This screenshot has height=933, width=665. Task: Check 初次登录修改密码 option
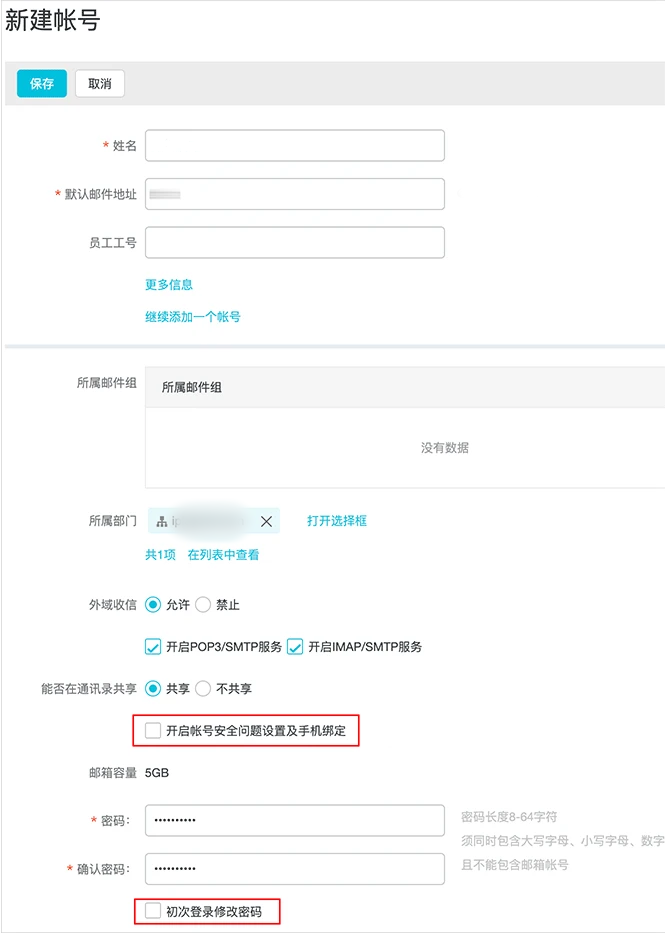[x=152, y=911]
